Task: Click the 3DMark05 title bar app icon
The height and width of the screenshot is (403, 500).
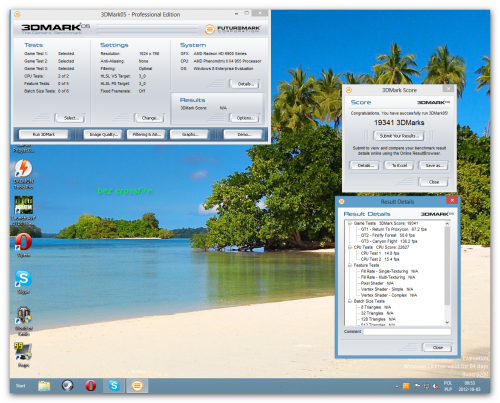Action: coord(17,14)
